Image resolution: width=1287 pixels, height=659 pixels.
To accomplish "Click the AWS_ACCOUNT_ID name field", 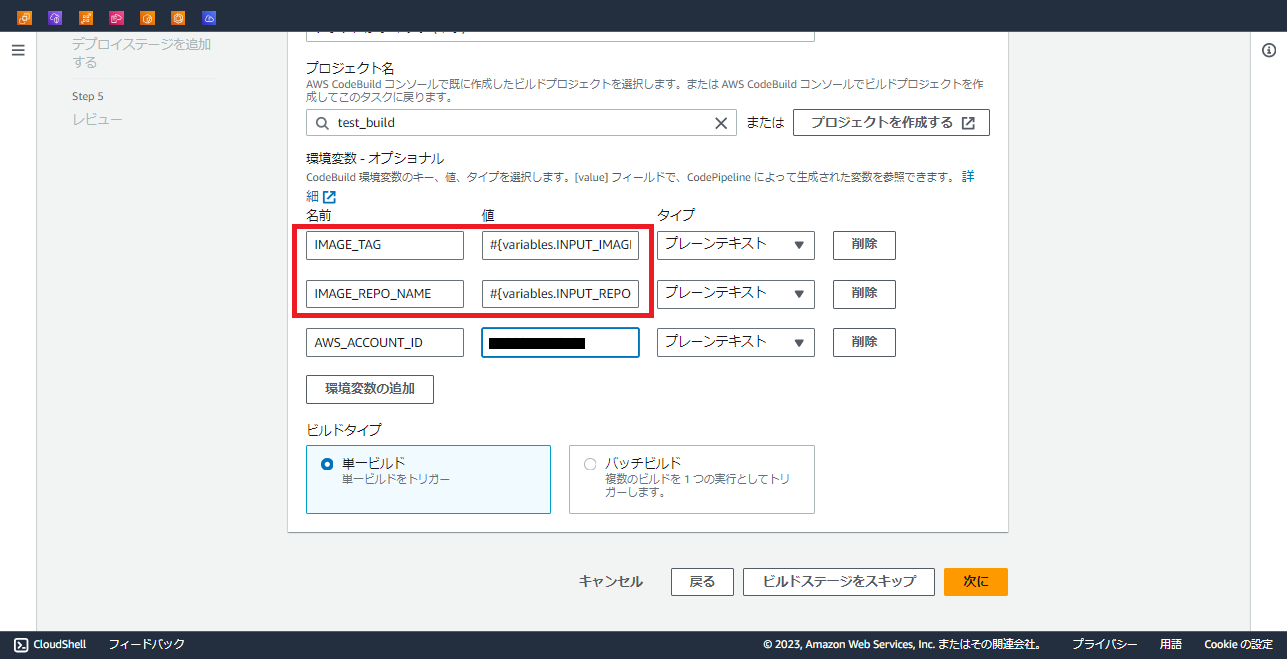I will point(385,342).
